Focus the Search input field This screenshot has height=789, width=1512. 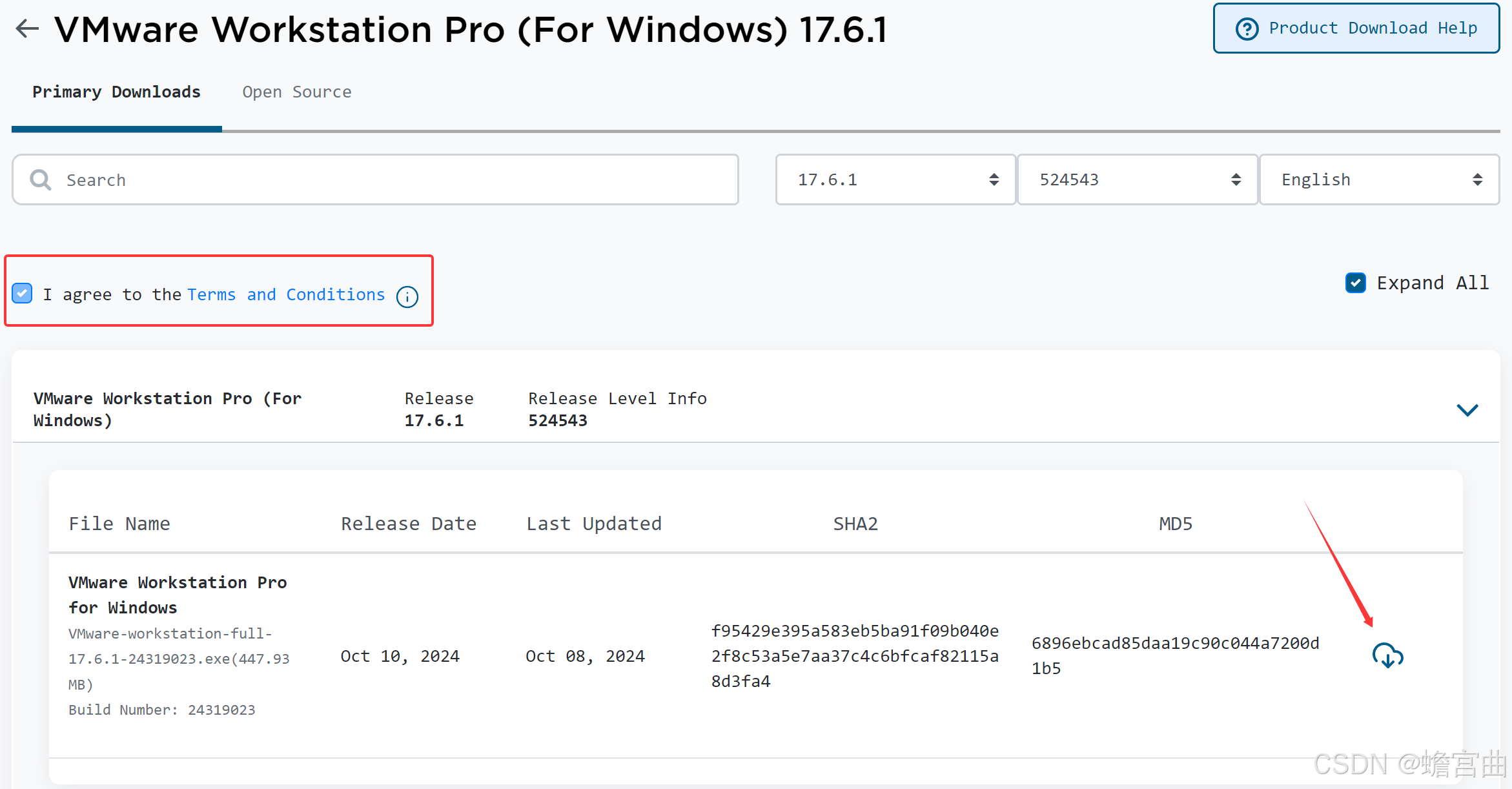click(x=387, y=179)
